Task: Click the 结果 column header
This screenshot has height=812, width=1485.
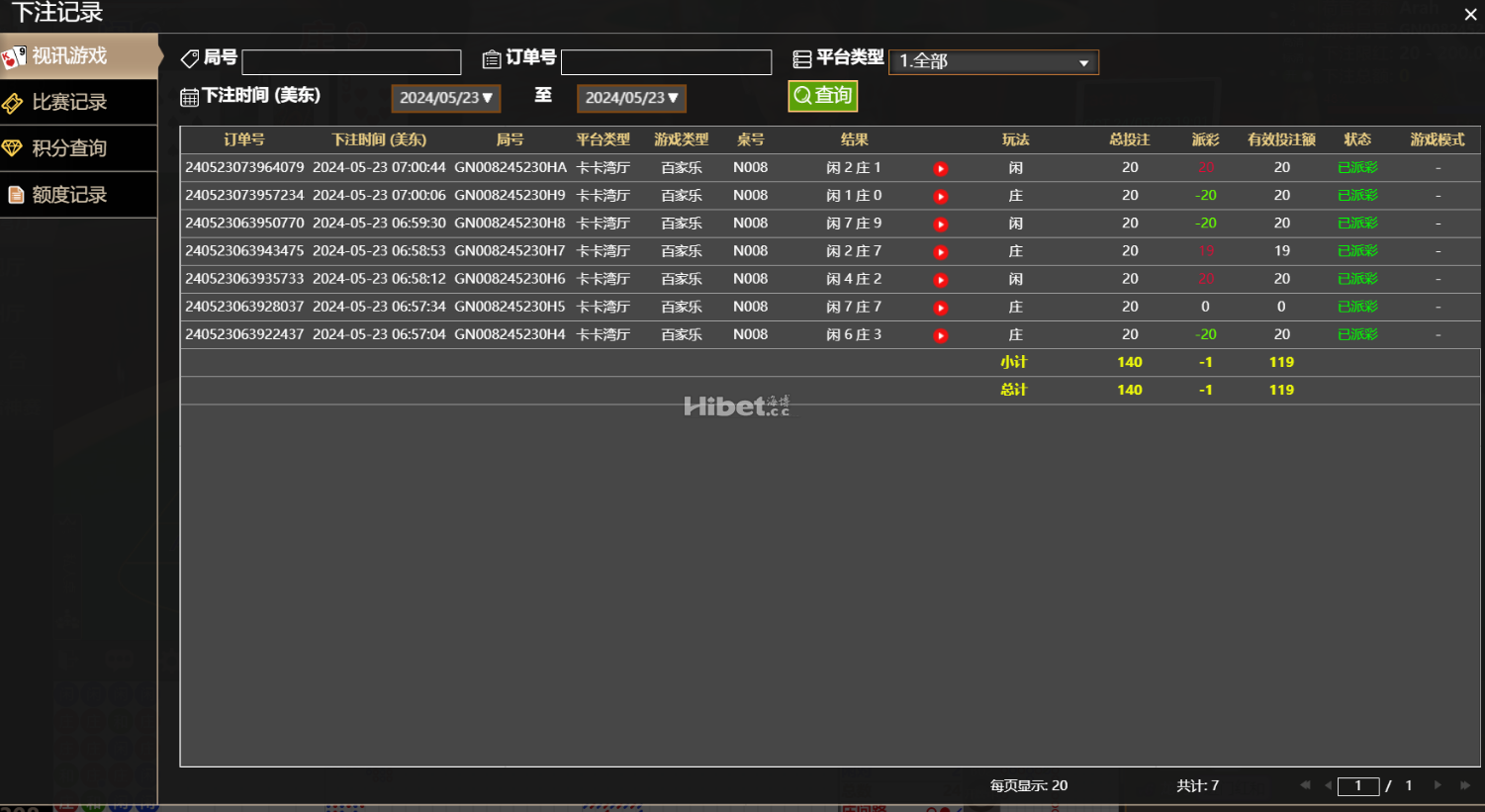Action: tap(854, 140)
